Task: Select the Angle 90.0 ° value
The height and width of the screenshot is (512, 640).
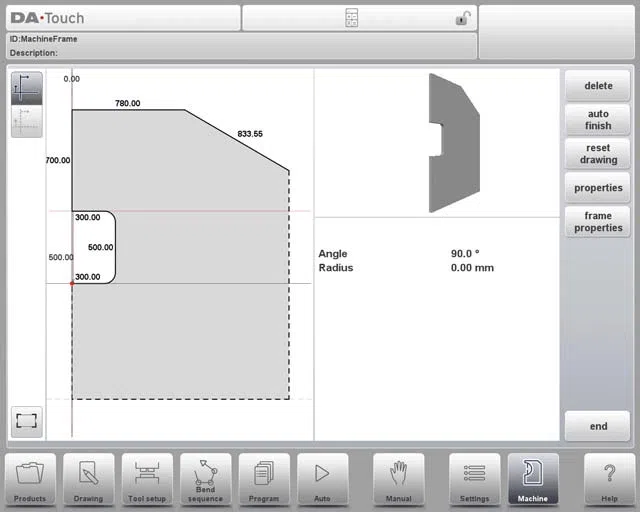Action: (465, 254)
